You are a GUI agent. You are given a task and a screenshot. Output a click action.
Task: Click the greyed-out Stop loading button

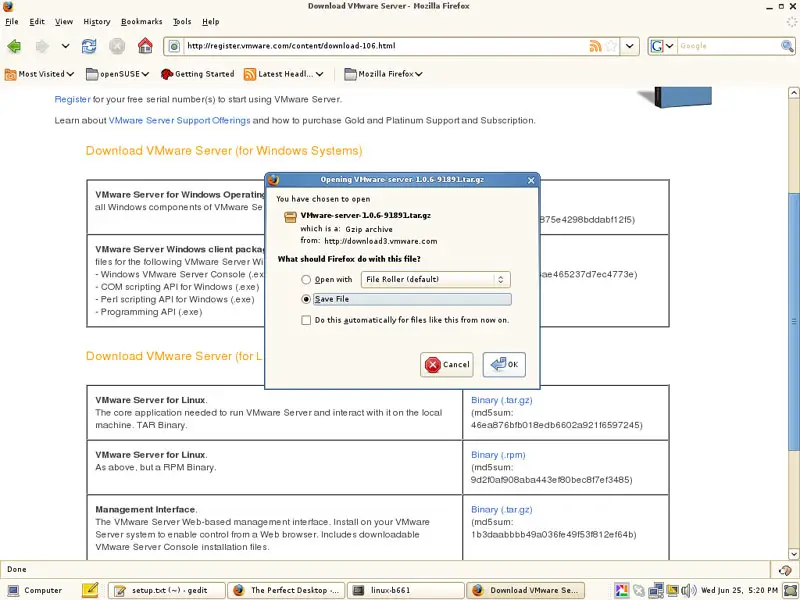(x=117, y=46)
